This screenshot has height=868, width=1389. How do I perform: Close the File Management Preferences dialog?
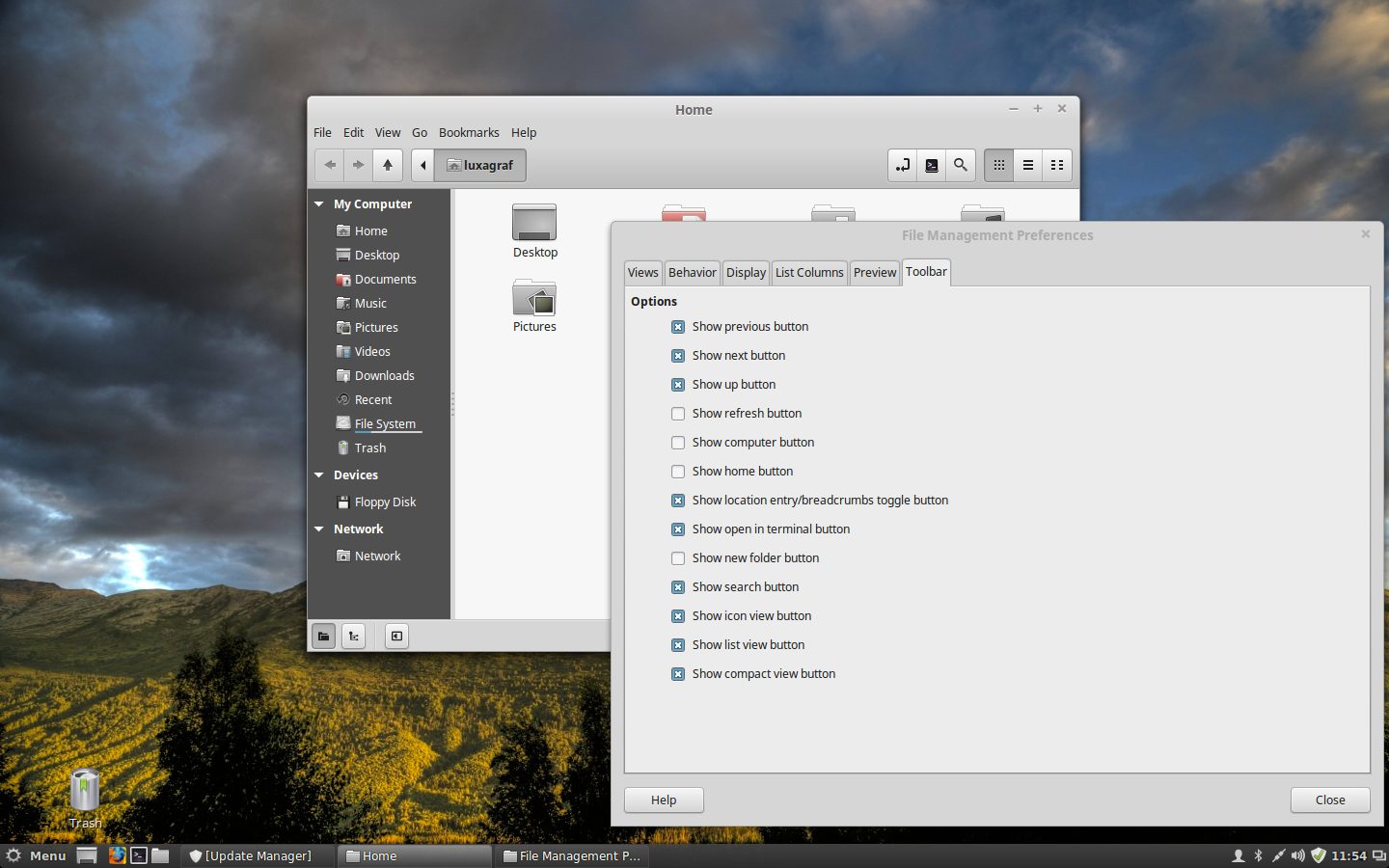1330,800
